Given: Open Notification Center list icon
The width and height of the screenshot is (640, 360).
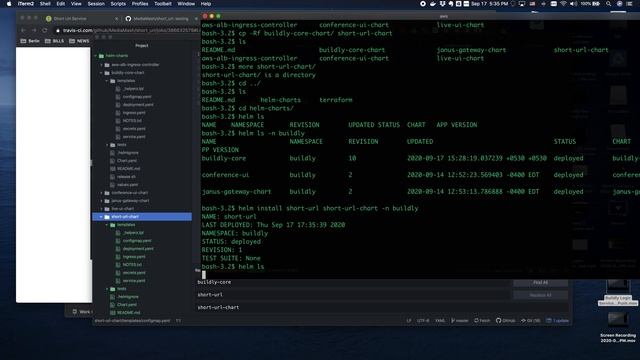Looking at the screenshot, I should [630, 4].
